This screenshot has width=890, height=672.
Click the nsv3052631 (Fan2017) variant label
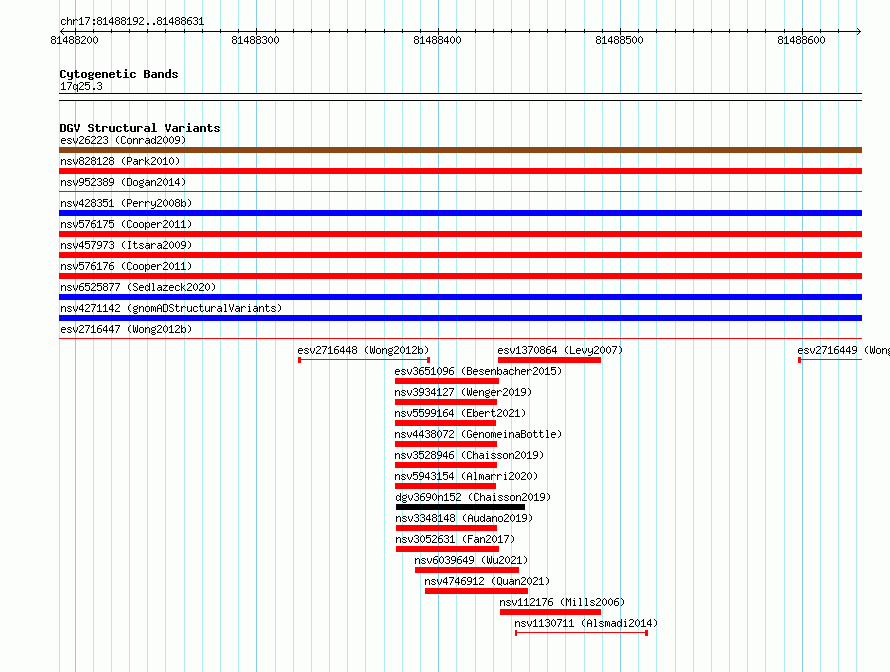pos(455,539)
